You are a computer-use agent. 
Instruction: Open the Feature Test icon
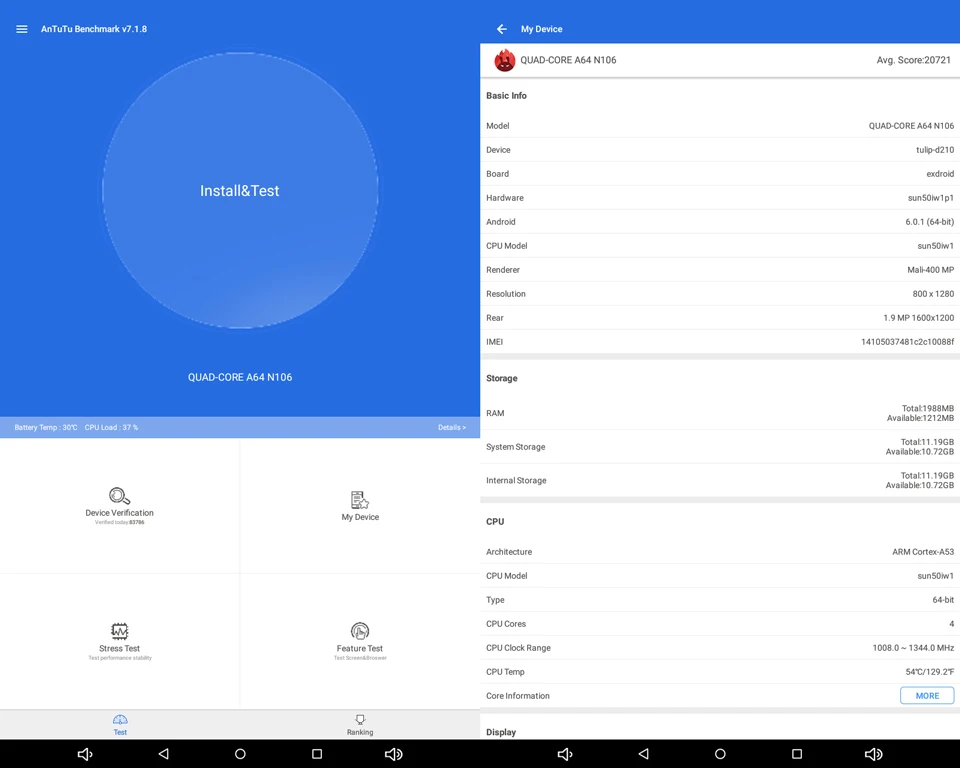360,631
